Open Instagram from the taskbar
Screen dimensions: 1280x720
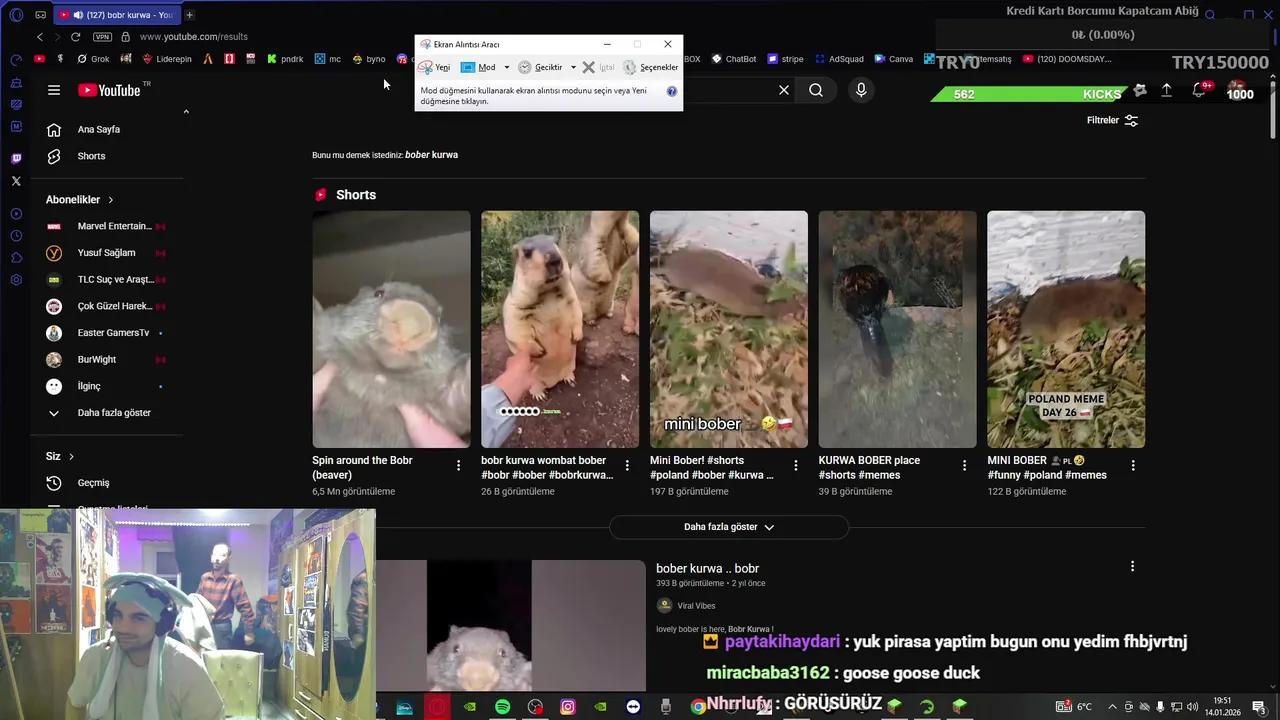point(568,707)
